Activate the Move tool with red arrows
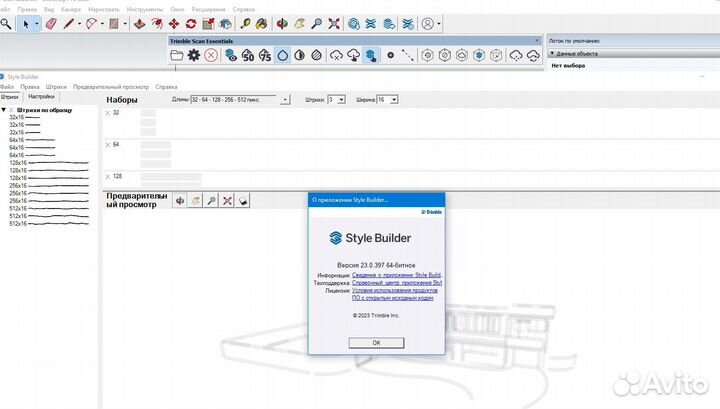The height and width of the screenshot is (409, 720). [174, 24]
